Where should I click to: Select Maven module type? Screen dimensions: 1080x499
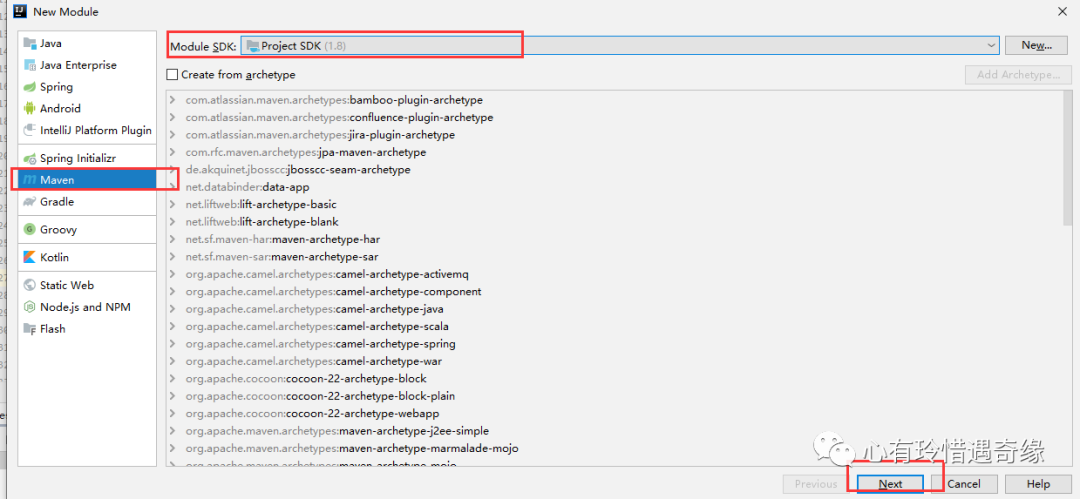86,180
